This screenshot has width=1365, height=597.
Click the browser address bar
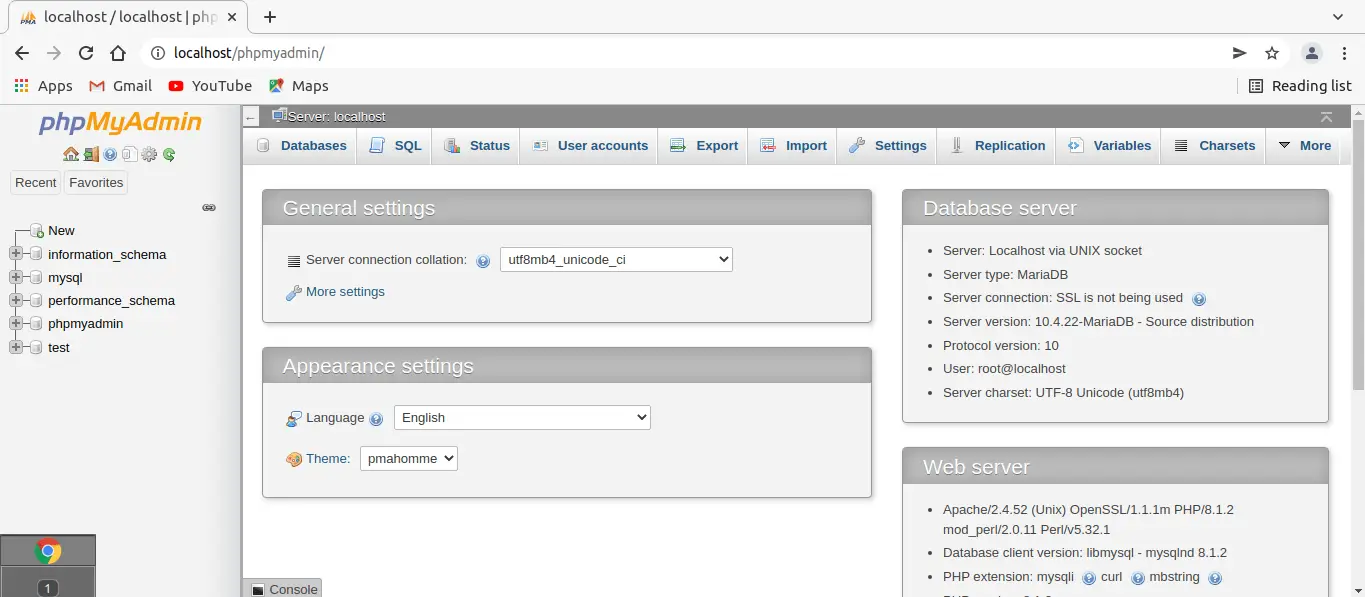tap(690, 53)
